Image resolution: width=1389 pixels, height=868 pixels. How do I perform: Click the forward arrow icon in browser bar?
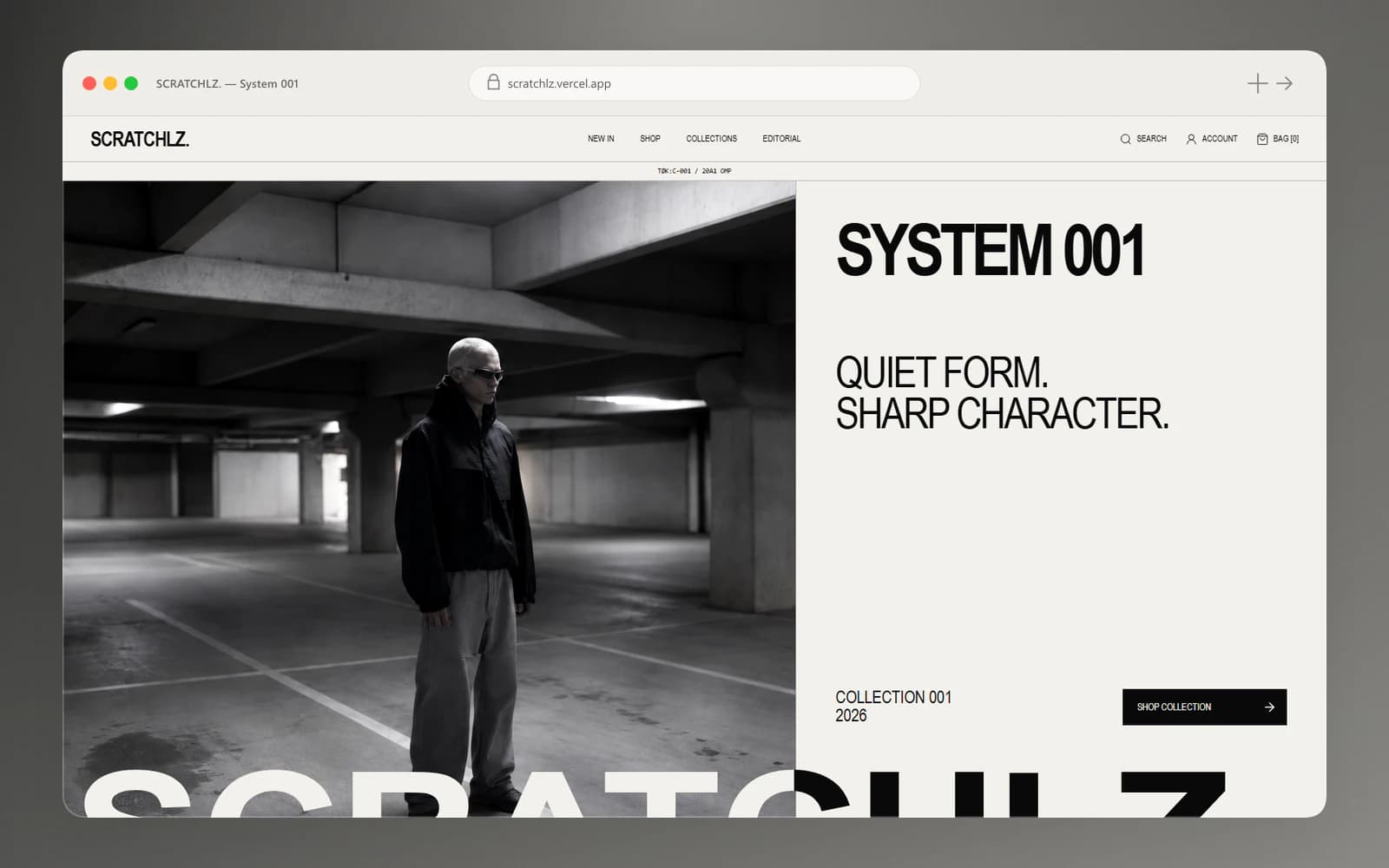pos(1285,83)
